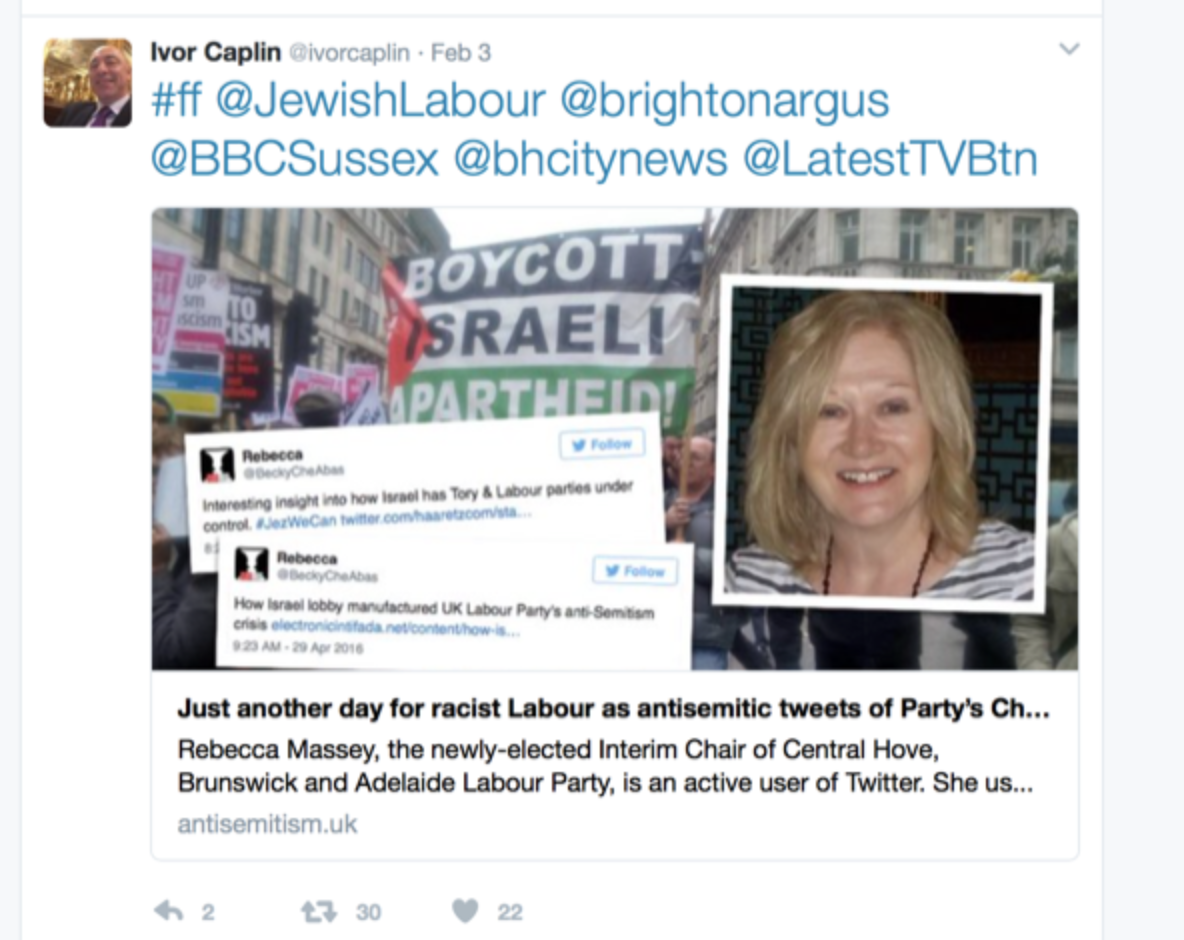The image size is (1184, 940).
Task: Open the link card preview image
Action: (615, 439)
